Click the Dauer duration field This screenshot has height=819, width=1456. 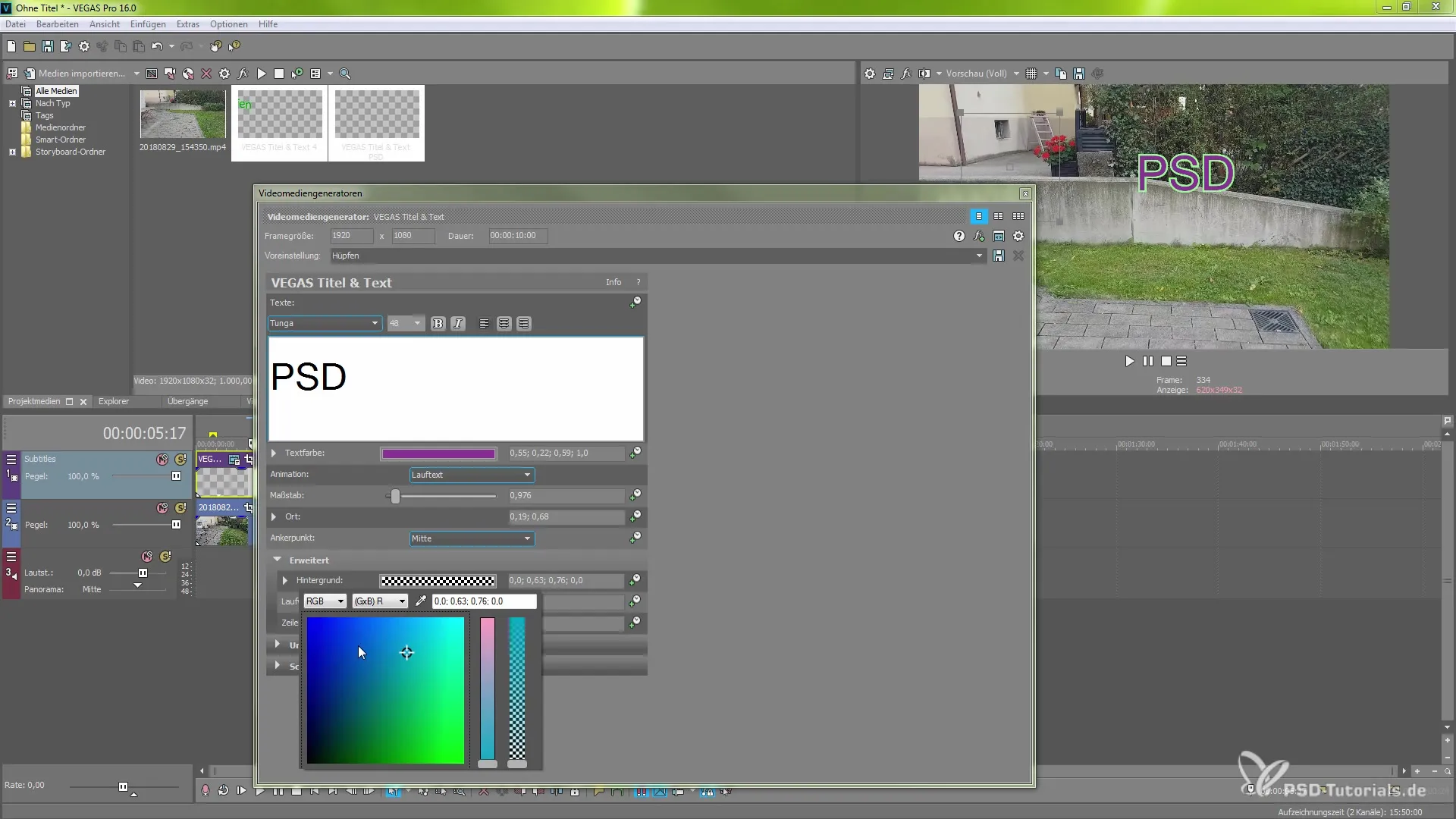click(x=517, y=236)
